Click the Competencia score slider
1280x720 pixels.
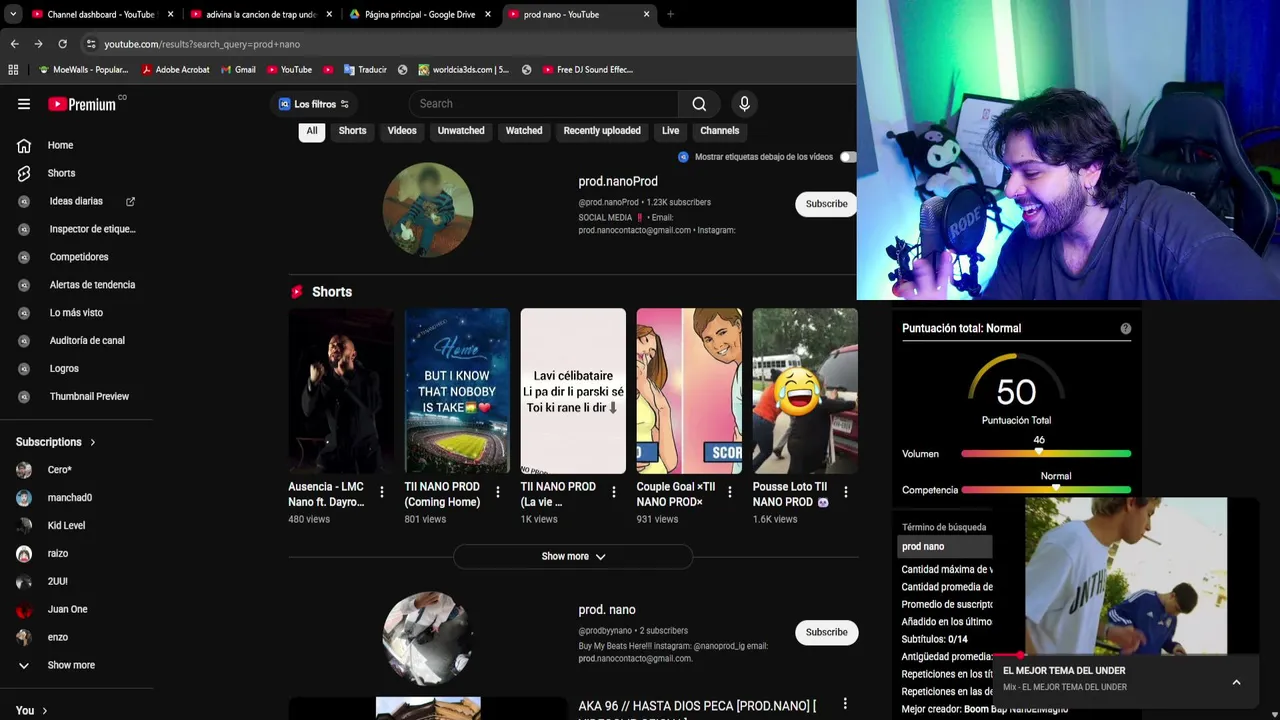click(x=1046, y=490)
